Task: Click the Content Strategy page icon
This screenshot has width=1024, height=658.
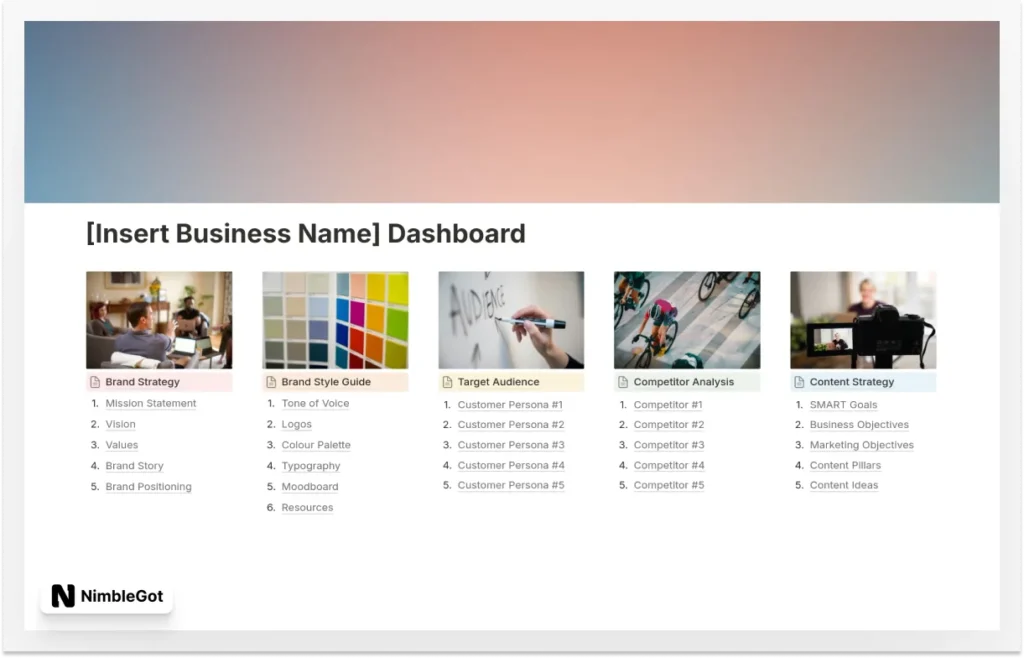Action: (799, 382)
